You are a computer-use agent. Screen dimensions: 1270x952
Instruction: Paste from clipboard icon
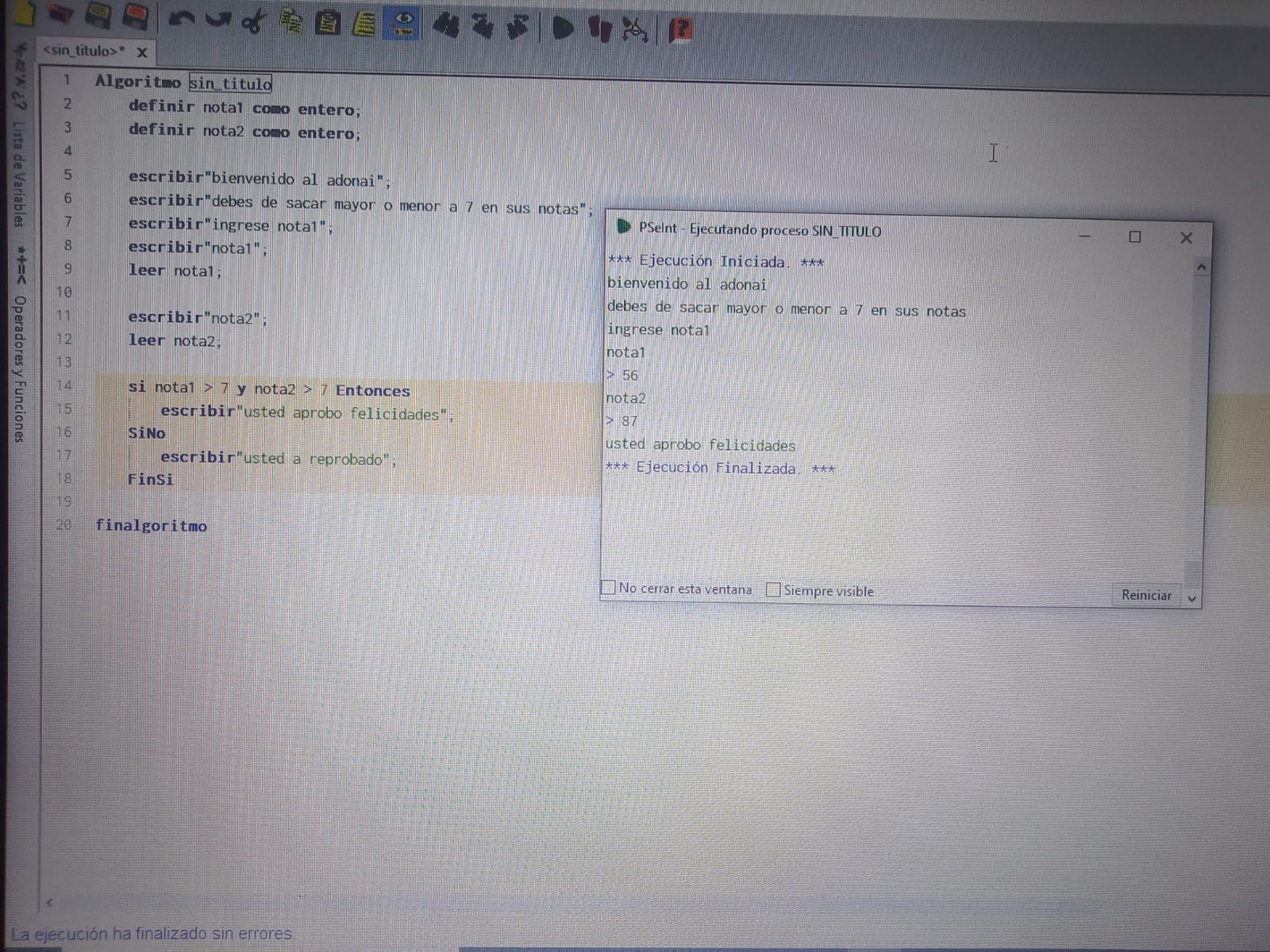327,23
